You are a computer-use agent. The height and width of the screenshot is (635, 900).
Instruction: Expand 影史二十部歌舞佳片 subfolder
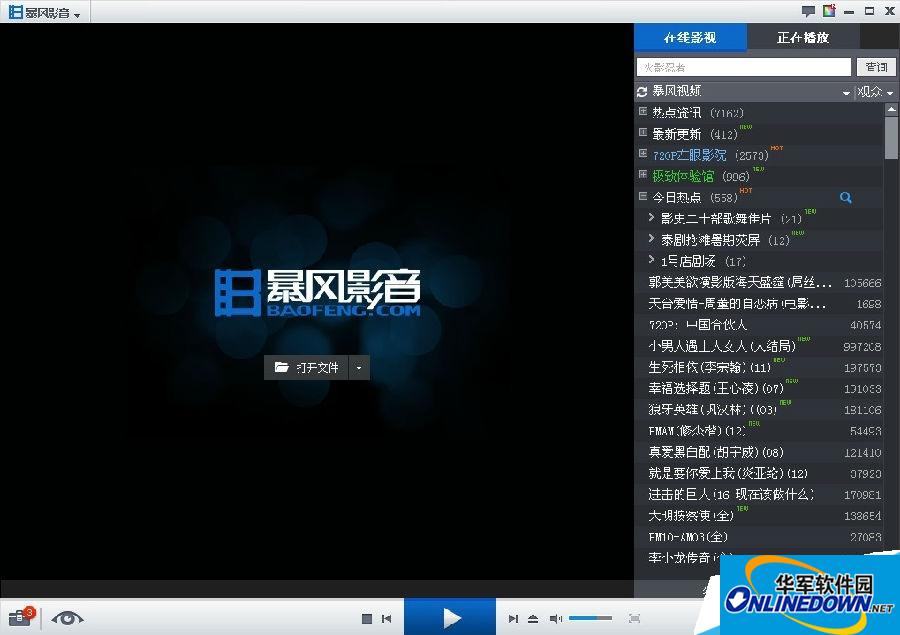tap(651, 217)
